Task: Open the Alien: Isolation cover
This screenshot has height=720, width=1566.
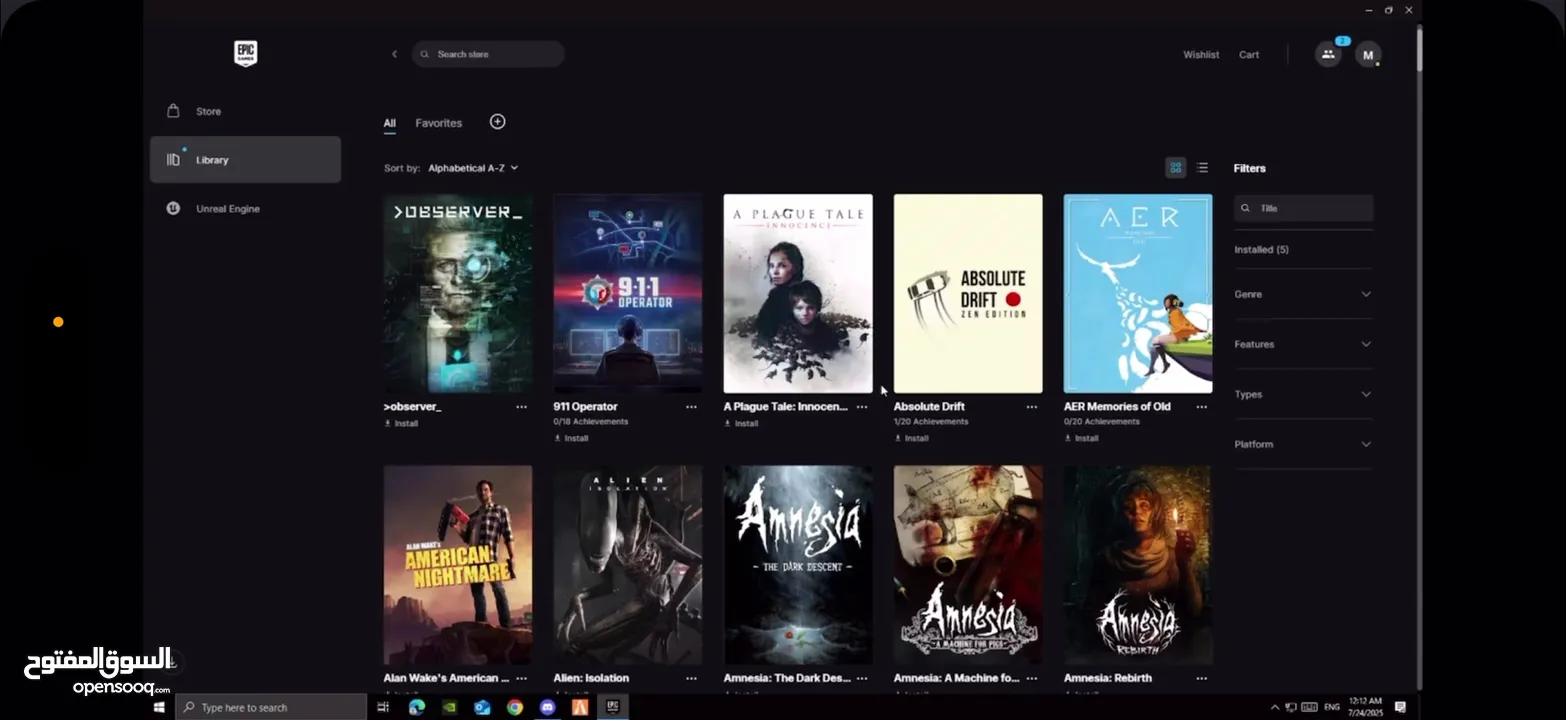Action: (x=628, y=564)
